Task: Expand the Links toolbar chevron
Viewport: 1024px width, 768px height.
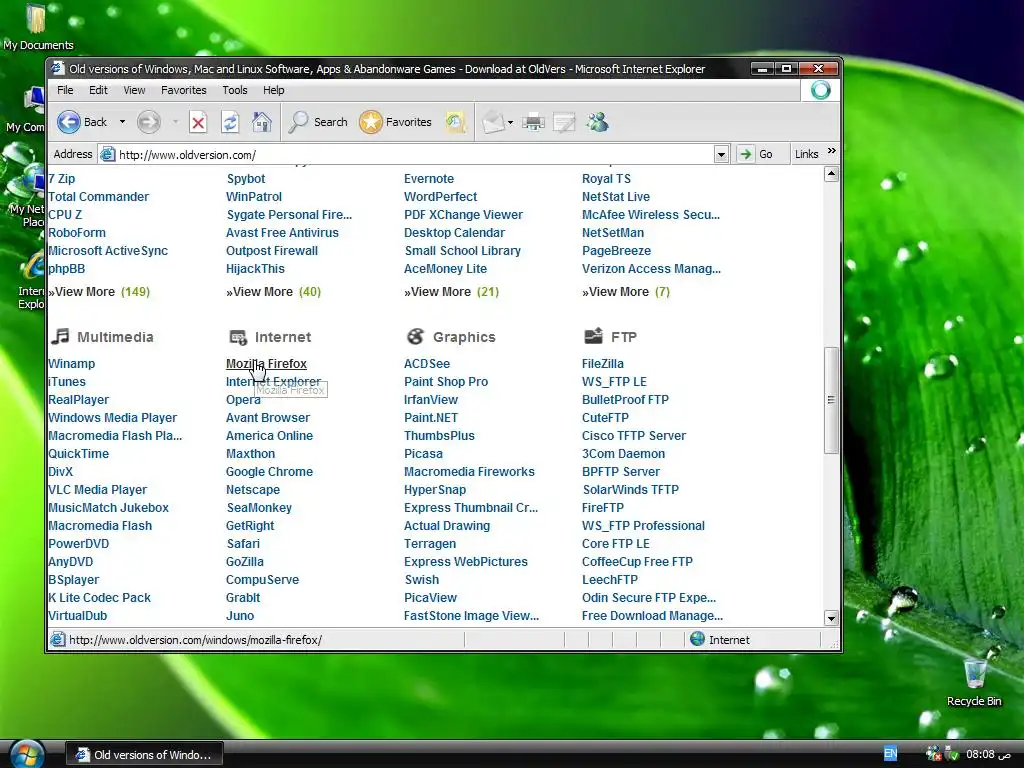Action: (x=831, y=151)
